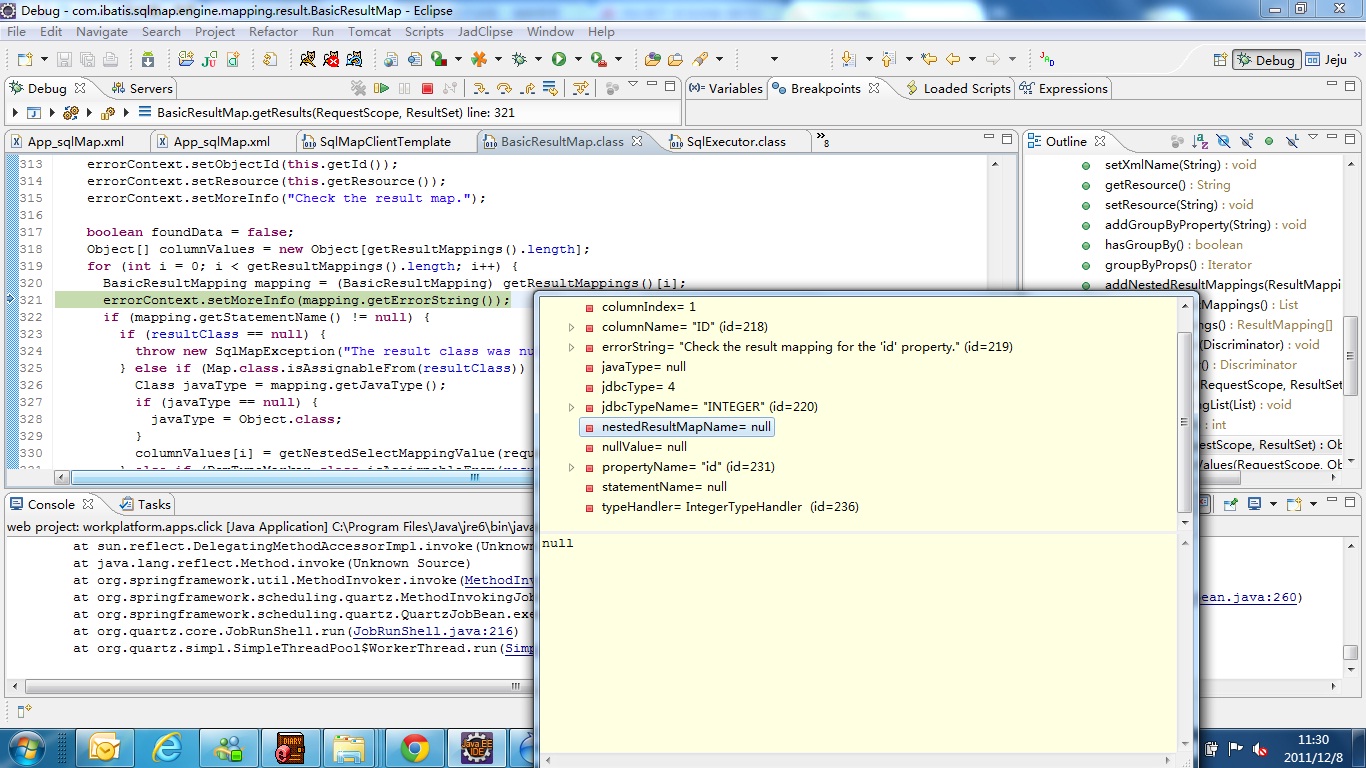
Task: Click the Step Over debug icon
Action: 504,88
